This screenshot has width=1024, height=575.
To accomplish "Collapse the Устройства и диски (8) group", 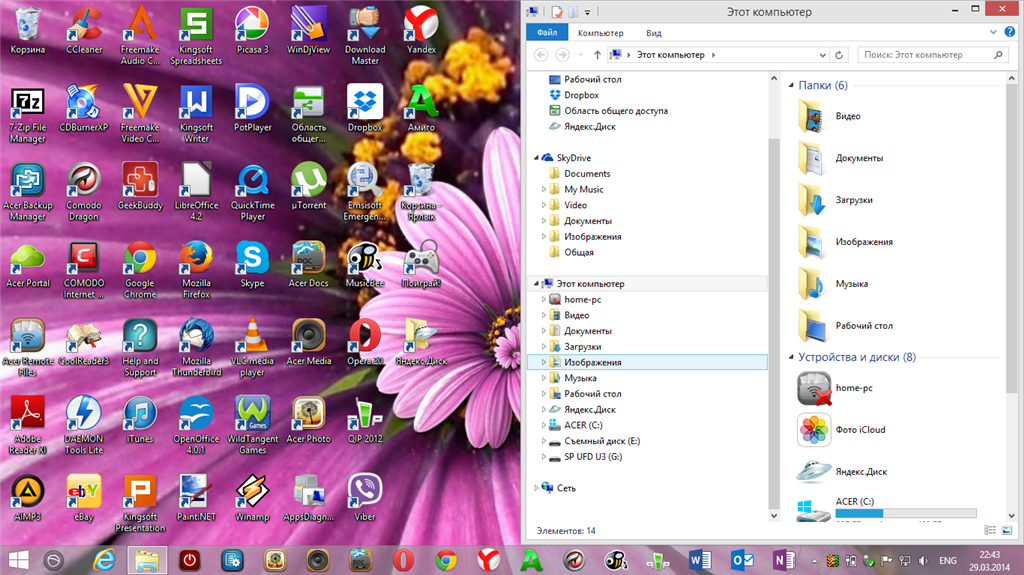I will coord(792,357).
